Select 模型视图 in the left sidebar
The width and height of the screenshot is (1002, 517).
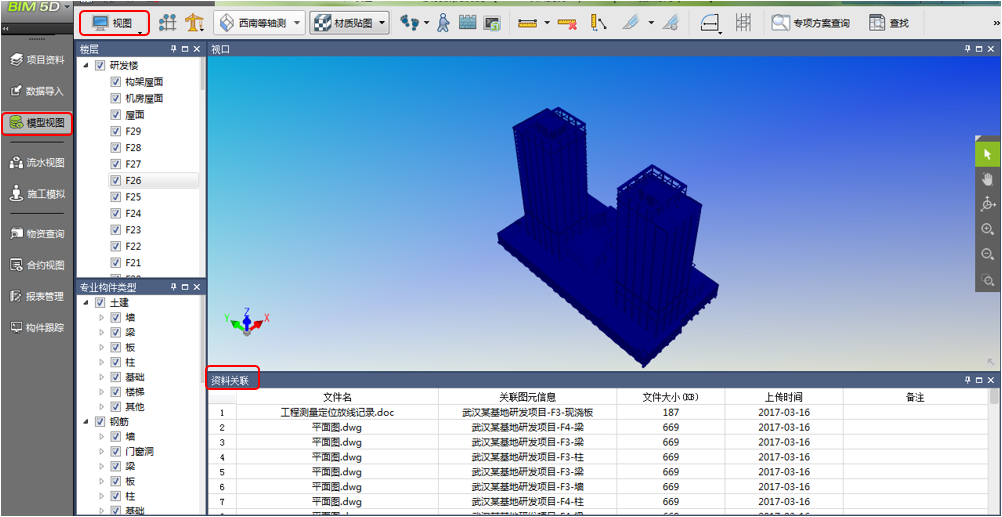coord(37,123)
